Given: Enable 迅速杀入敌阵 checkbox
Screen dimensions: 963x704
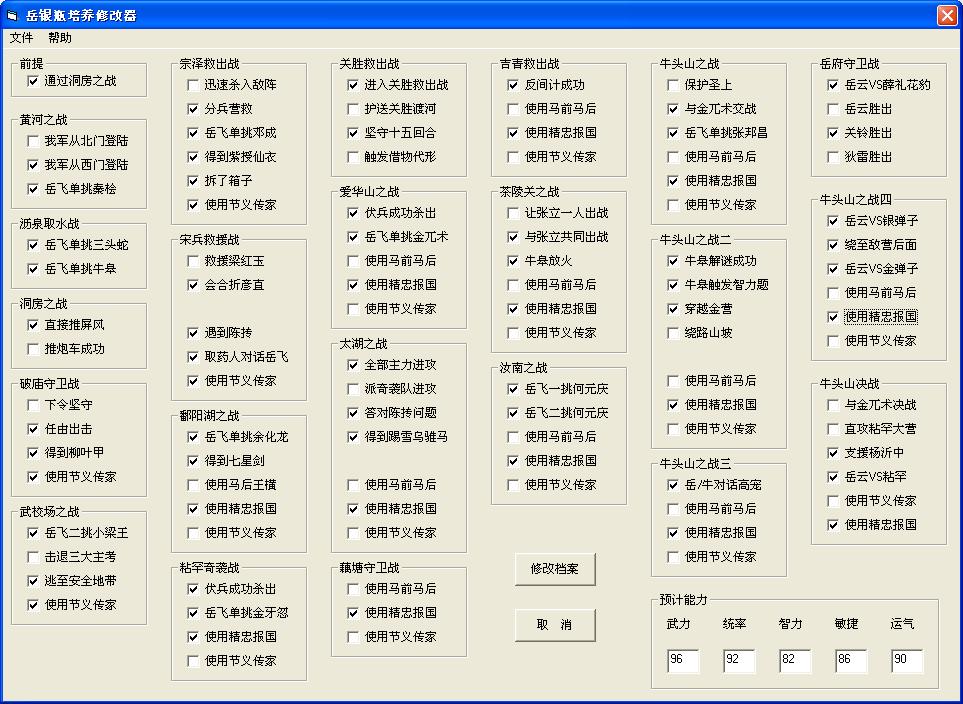Looking at the screenshot, I should pyautogui.click(x=193, y=85).
